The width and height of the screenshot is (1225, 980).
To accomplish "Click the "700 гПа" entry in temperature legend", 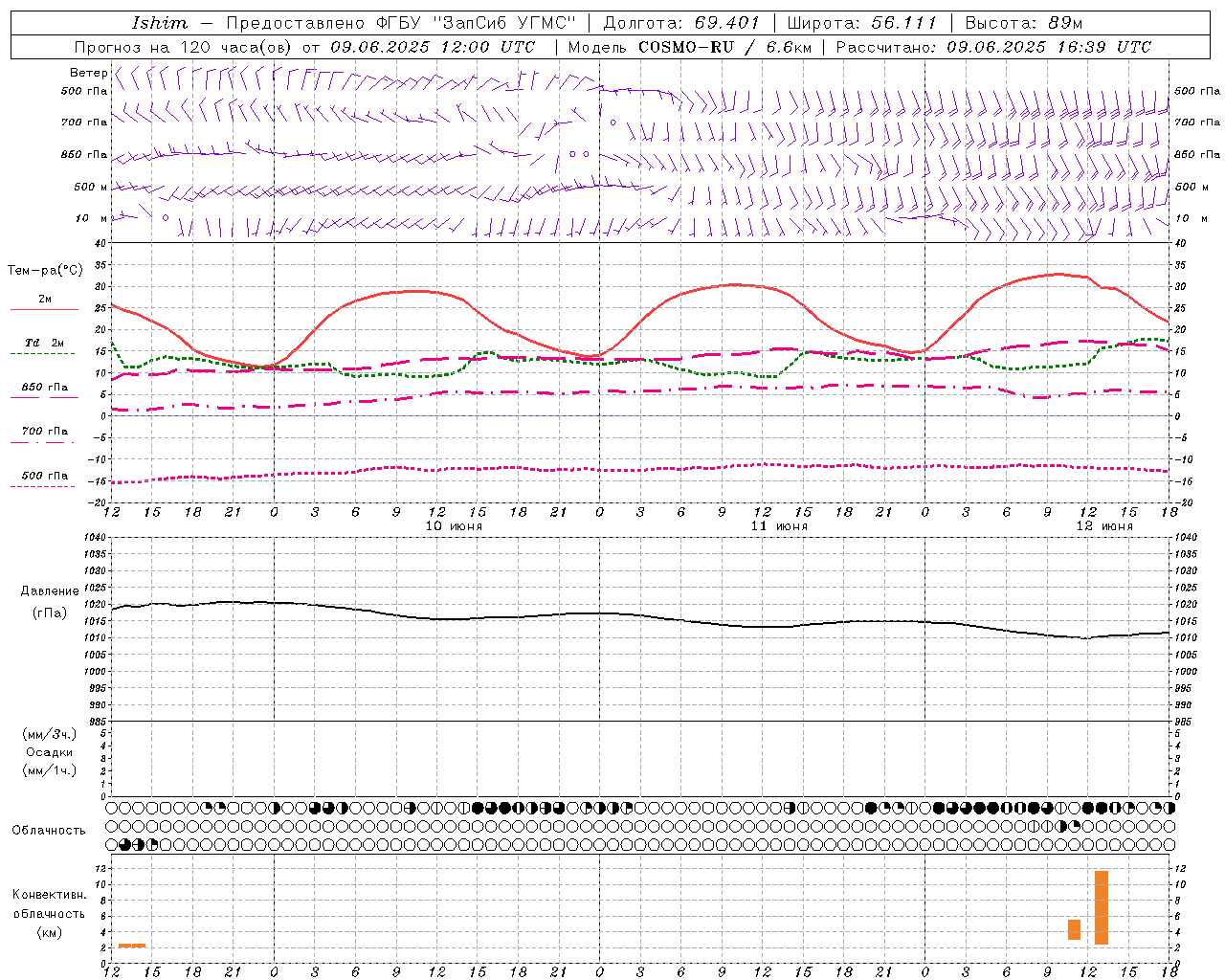I will point(45,431).
